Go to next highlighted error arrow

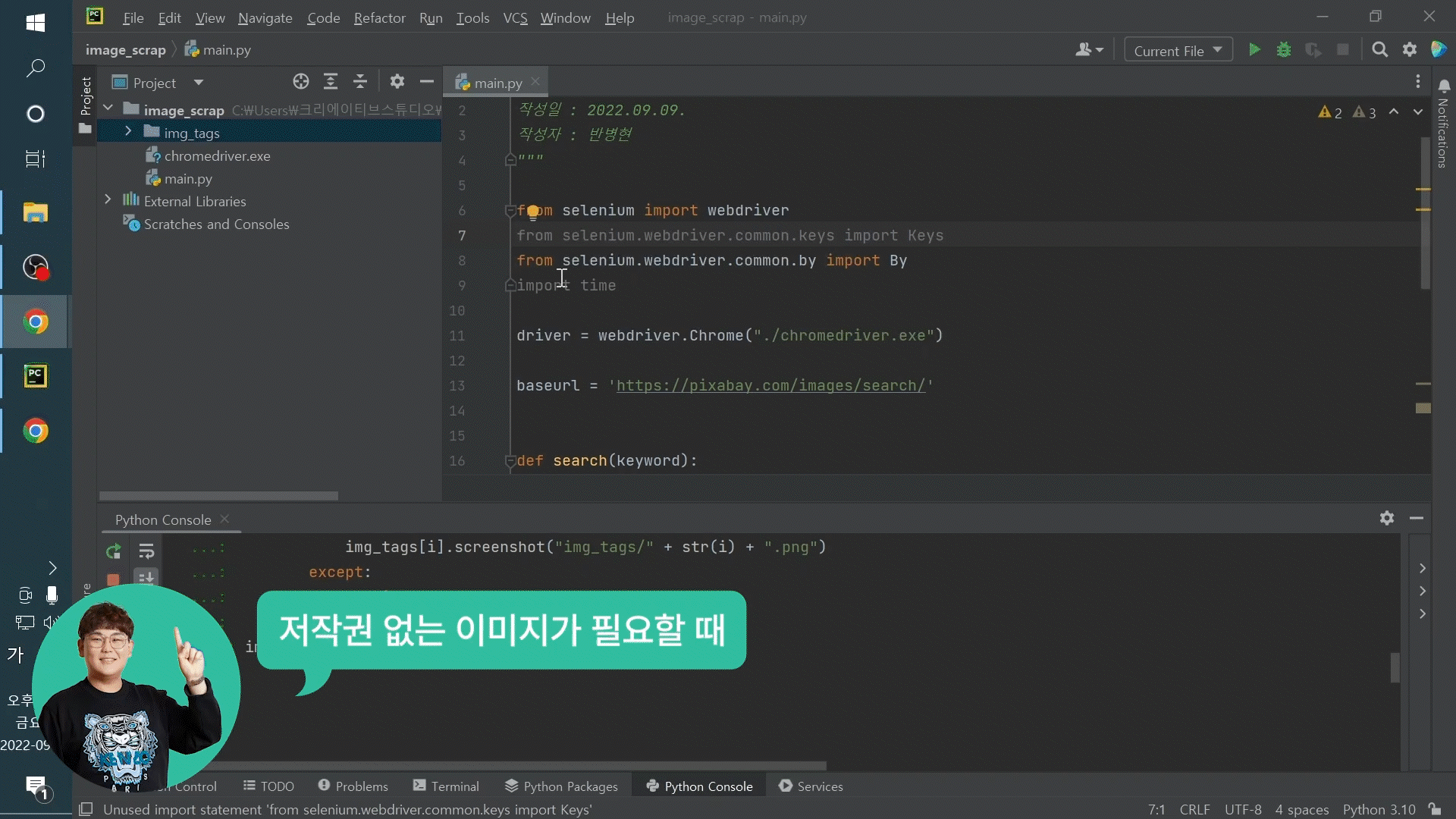pos(1418,111)
